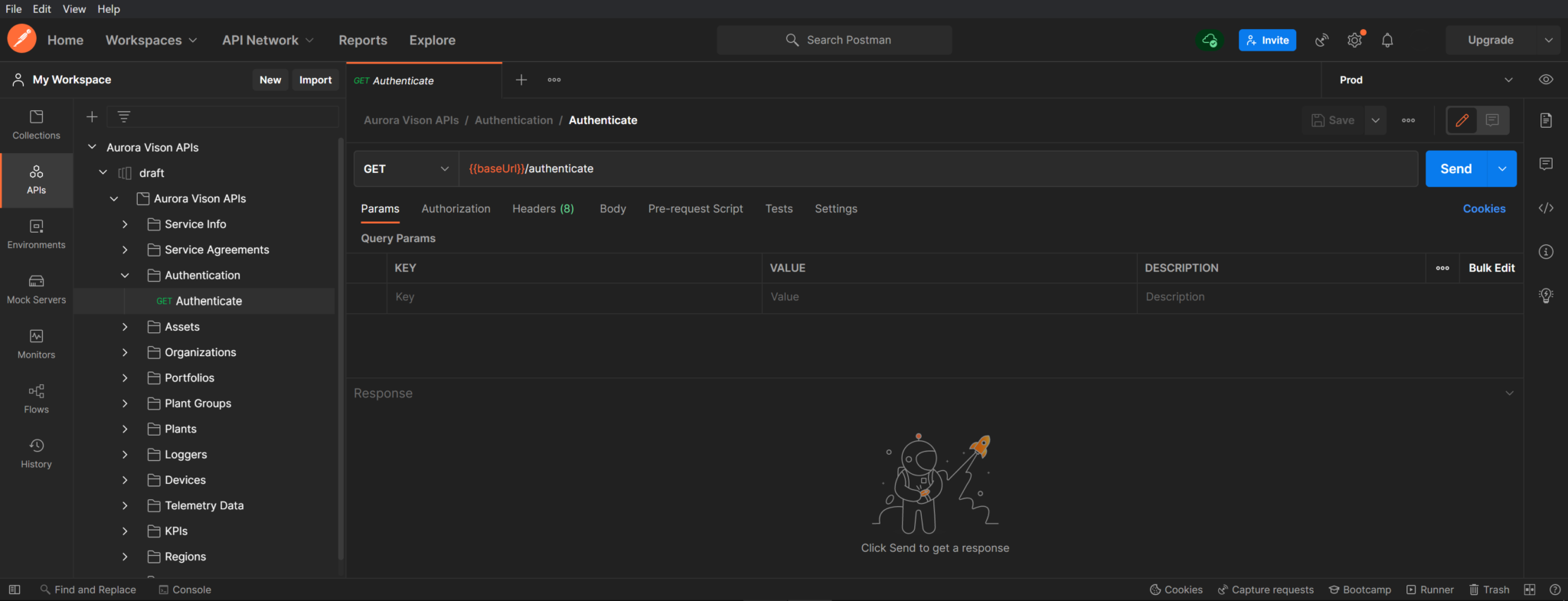The image size is (1568, 601).
Task: Switch to comment mode toggle
Action: 1492,120
